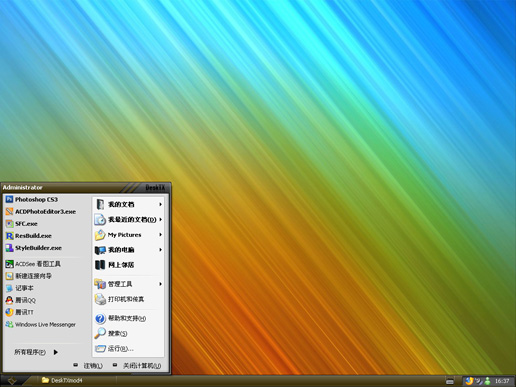This screenshot has width=516, height=387.
Task: Click the 搜索 magnifier icon
Action: pyautogui.click(x=100, y=333)
